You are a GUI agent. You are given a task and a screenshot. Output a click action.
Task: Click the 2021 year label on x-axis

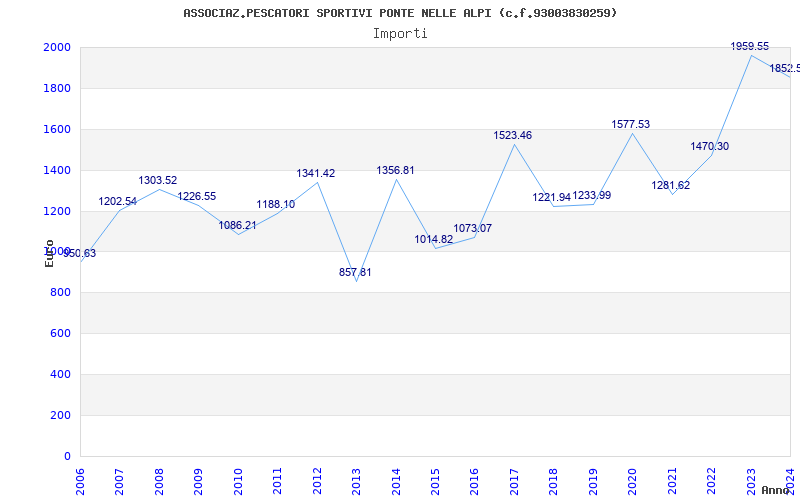(672, 482)
